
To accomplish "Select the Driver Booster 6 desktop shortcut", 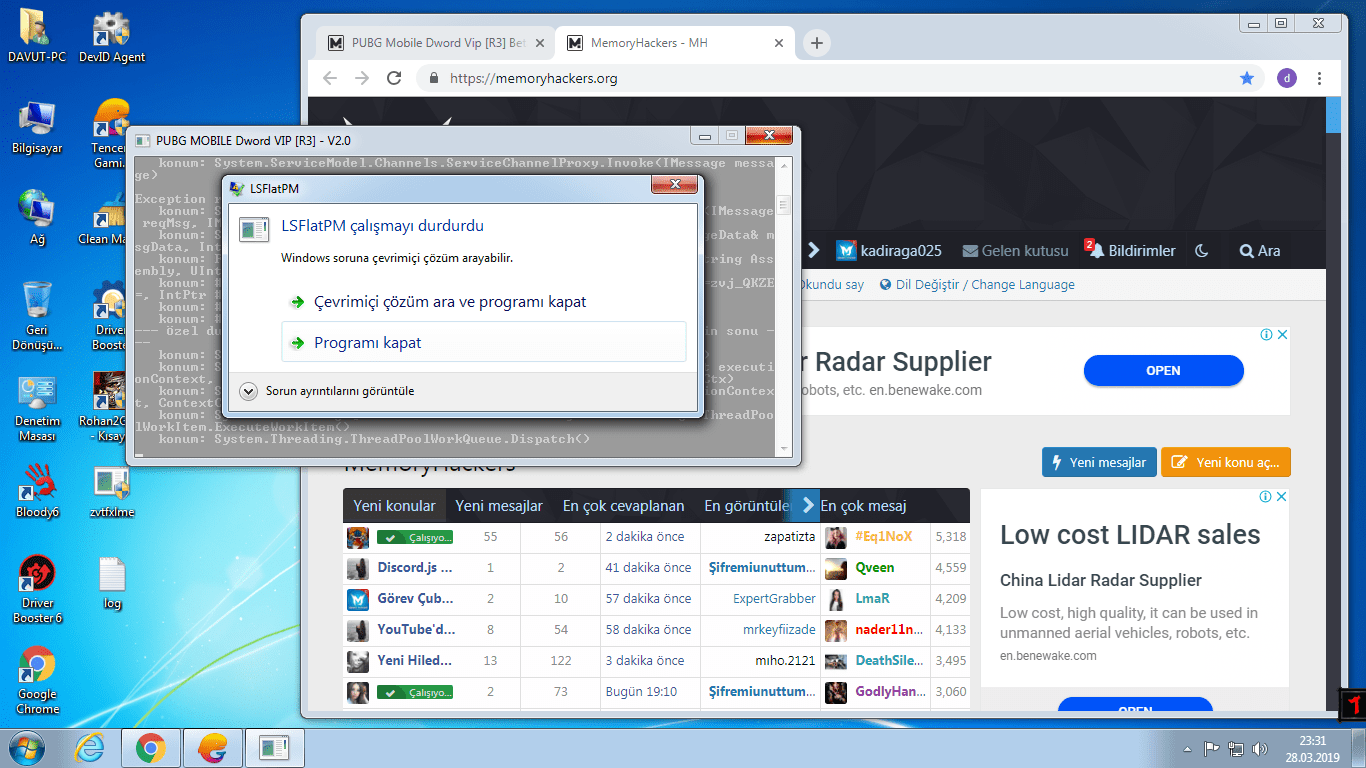I will coord(37,590).
